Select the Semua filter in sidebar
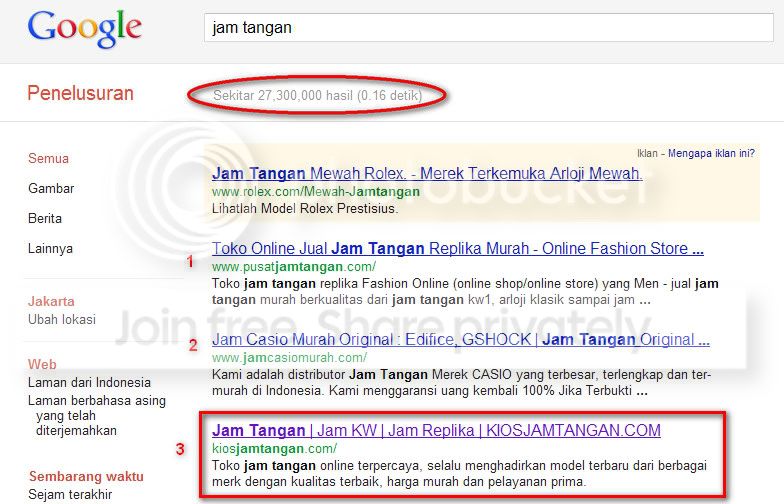This screenshot has height=504, width=784. point(48,158)
